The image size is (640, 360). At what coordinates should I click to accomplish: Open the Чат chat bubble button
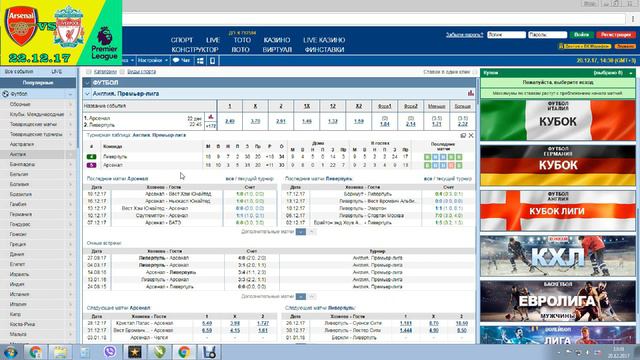(x=182, y=60)
